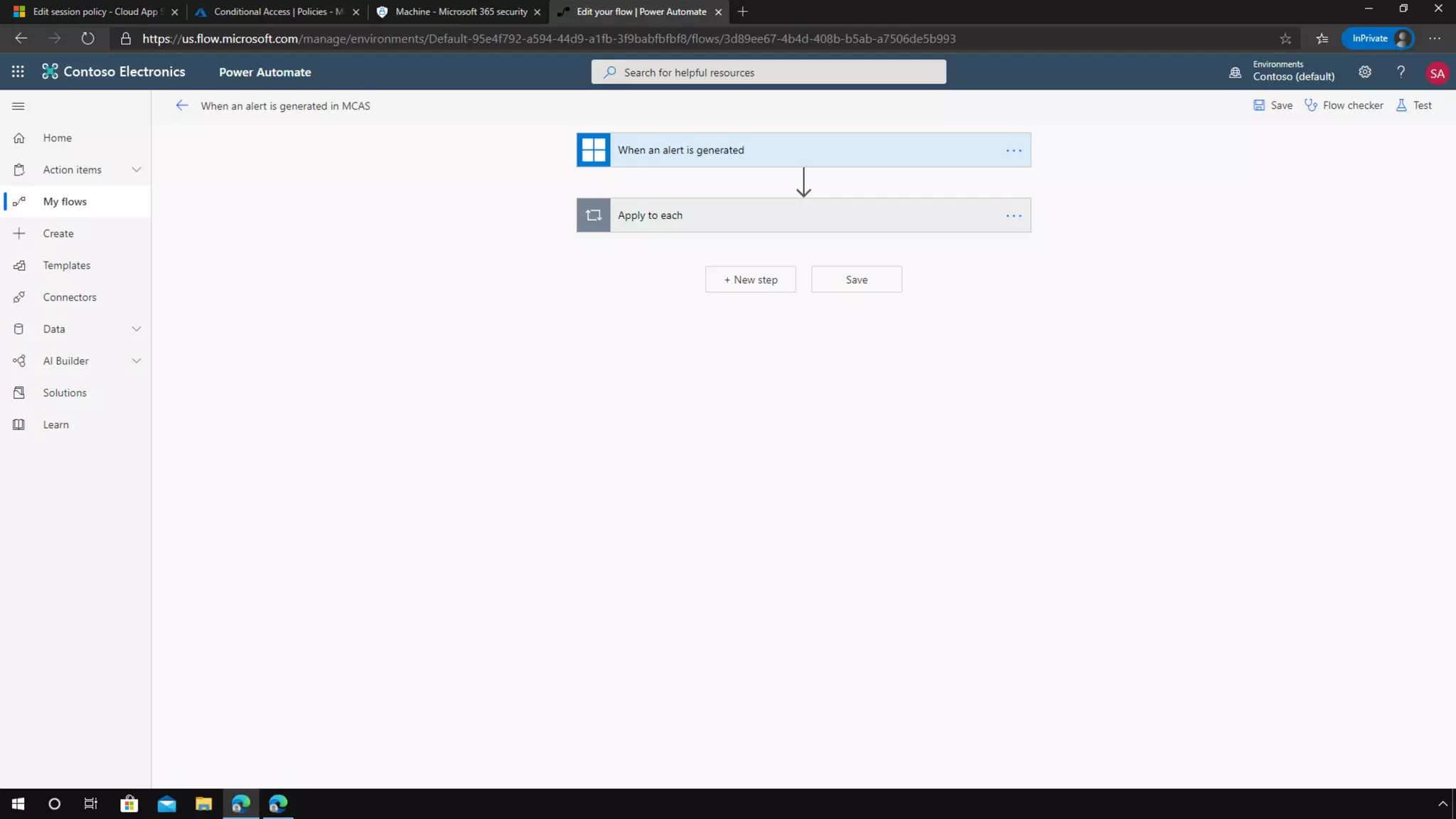The image size is (1456, 819).
Task: Open the Settings gear
Action: tap(1364, 72)
